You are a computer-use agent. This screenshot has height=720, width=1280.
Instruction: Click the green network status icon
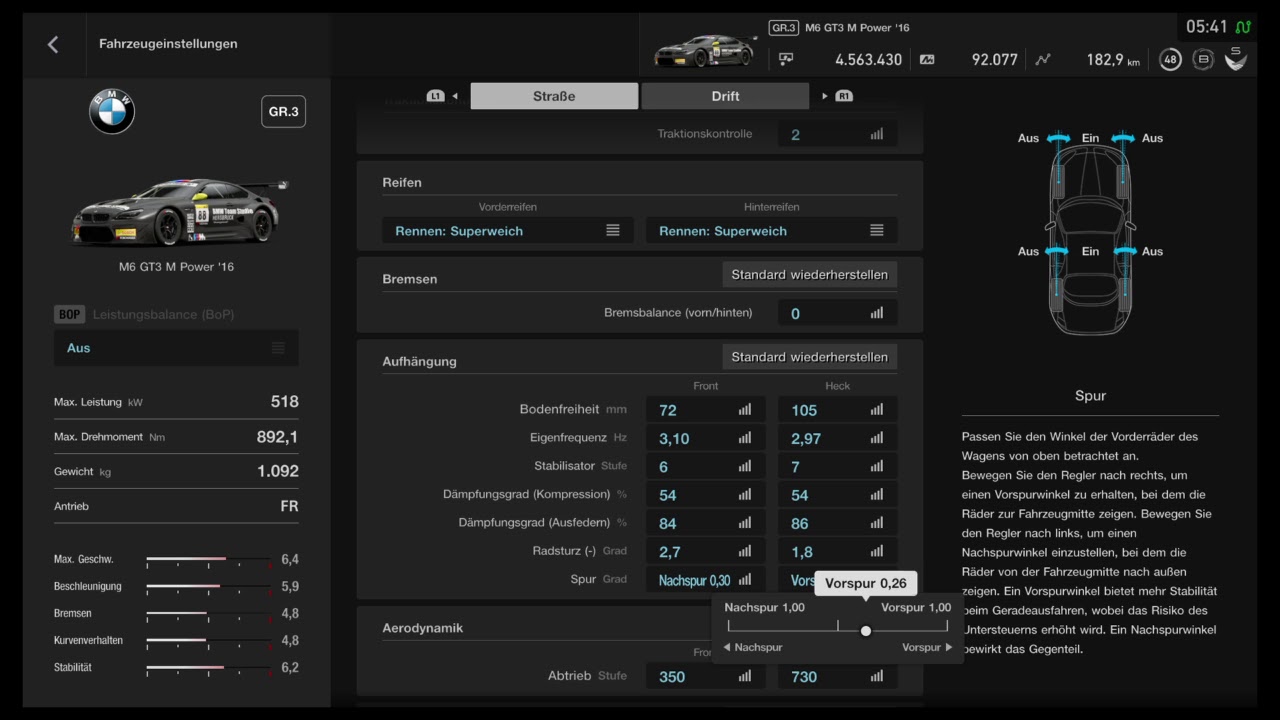click(1244, 27)
